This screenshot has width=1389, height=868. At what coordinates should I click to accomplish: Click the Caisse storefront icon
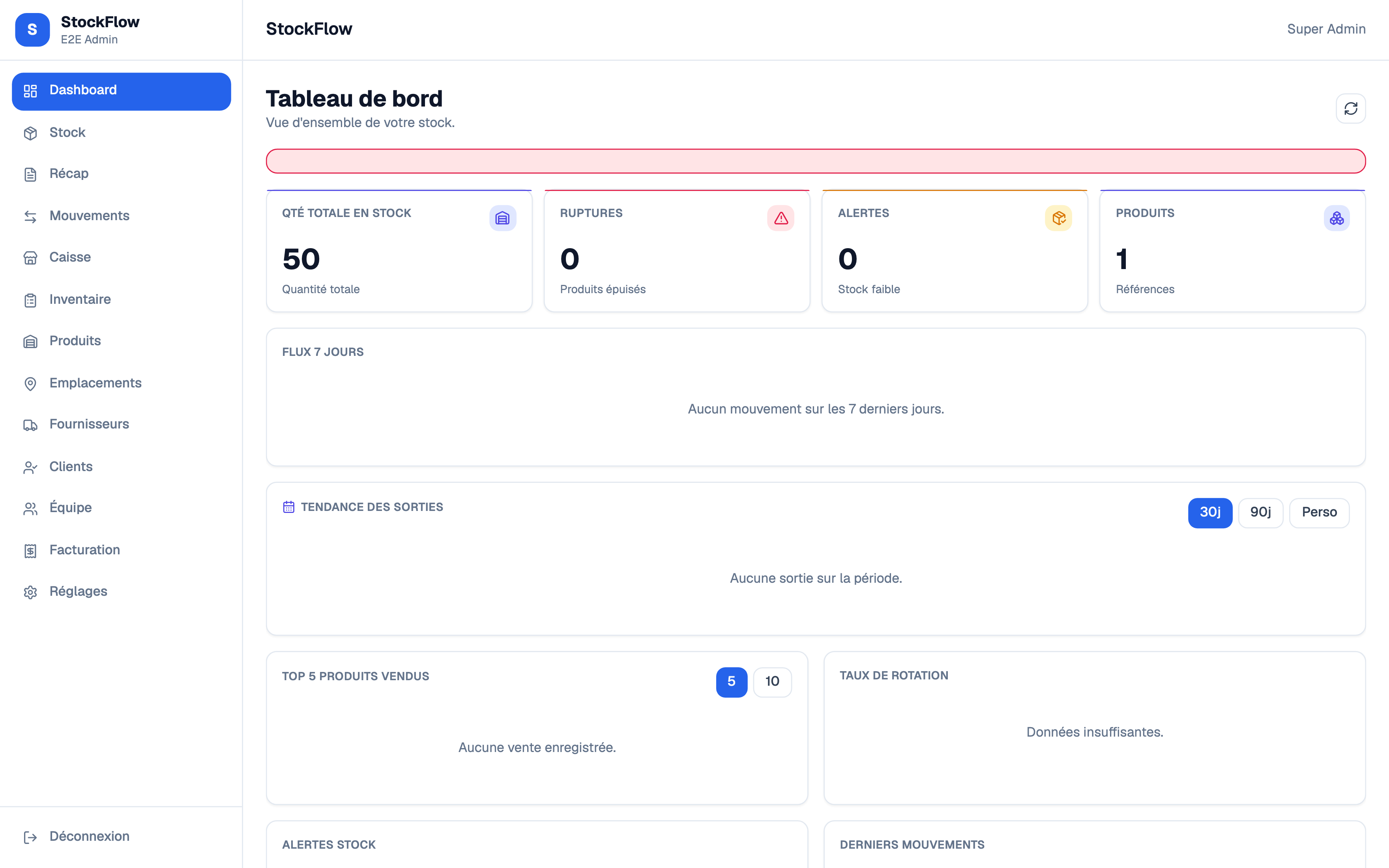pos(30,258)
